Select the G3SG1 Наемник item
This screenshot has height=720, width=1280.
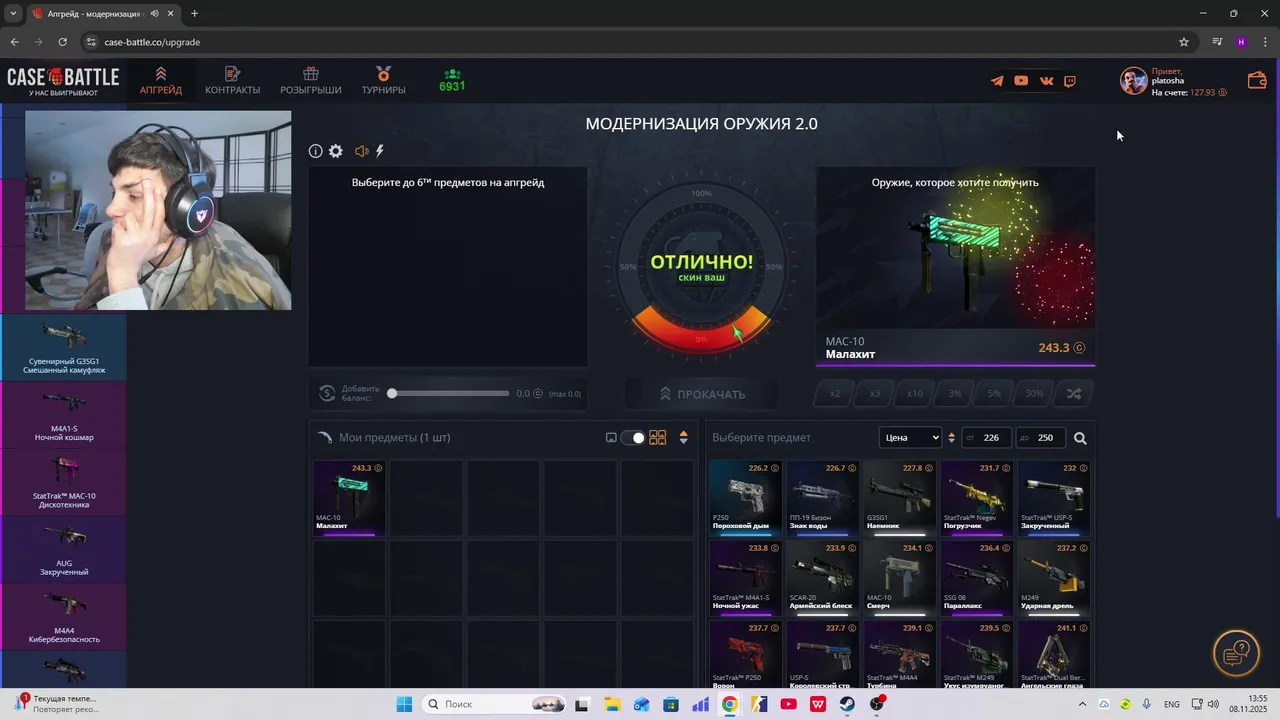coord(899,498)
